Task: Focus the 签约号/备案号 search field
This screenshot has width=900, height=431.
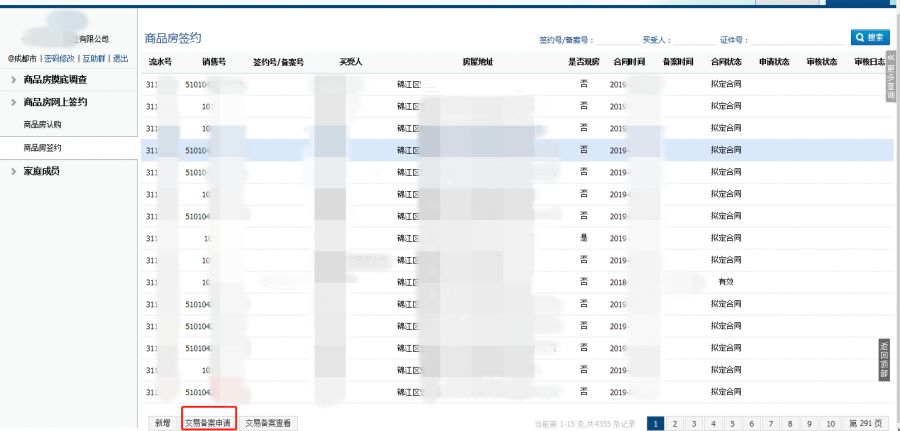Action: pos(617,40)
